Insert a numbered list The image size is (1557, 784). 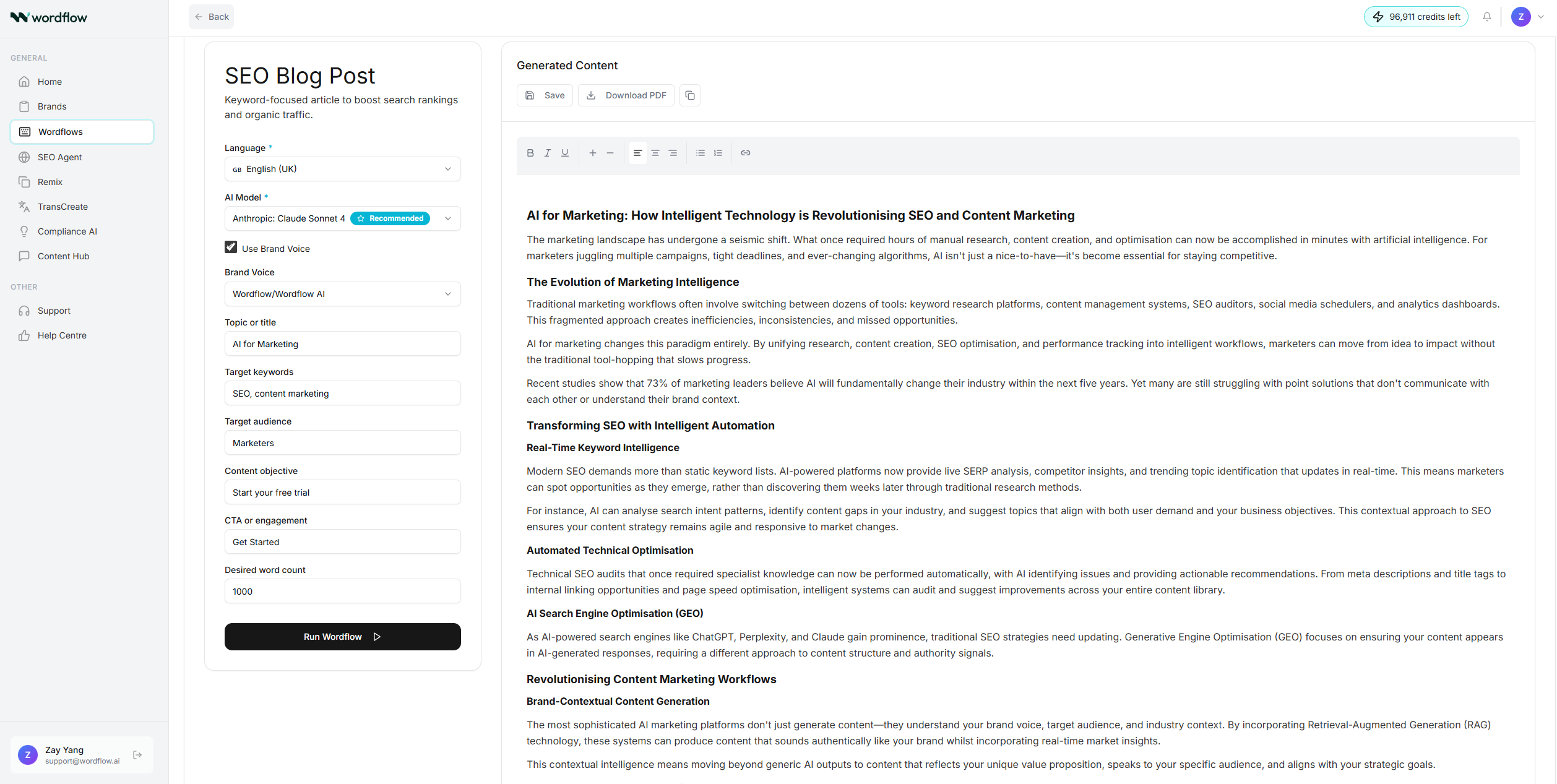point(718,153)
